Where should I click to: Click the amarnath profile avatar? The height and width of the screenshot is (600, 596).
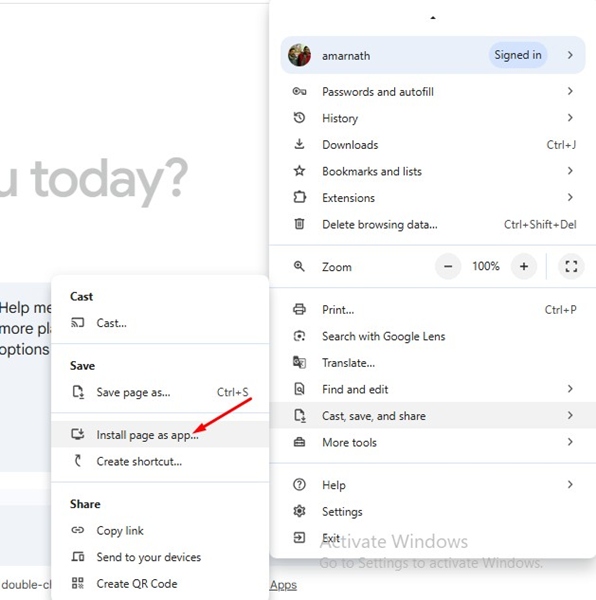click(x=299, y=55)
